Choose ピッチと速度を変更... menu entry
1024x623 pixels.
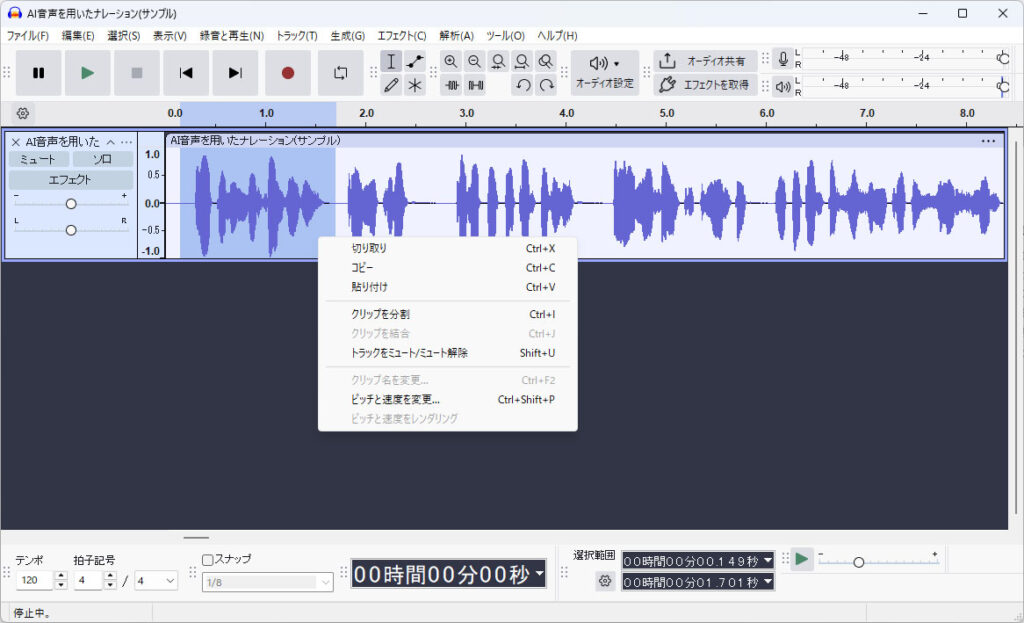(447, 399)
